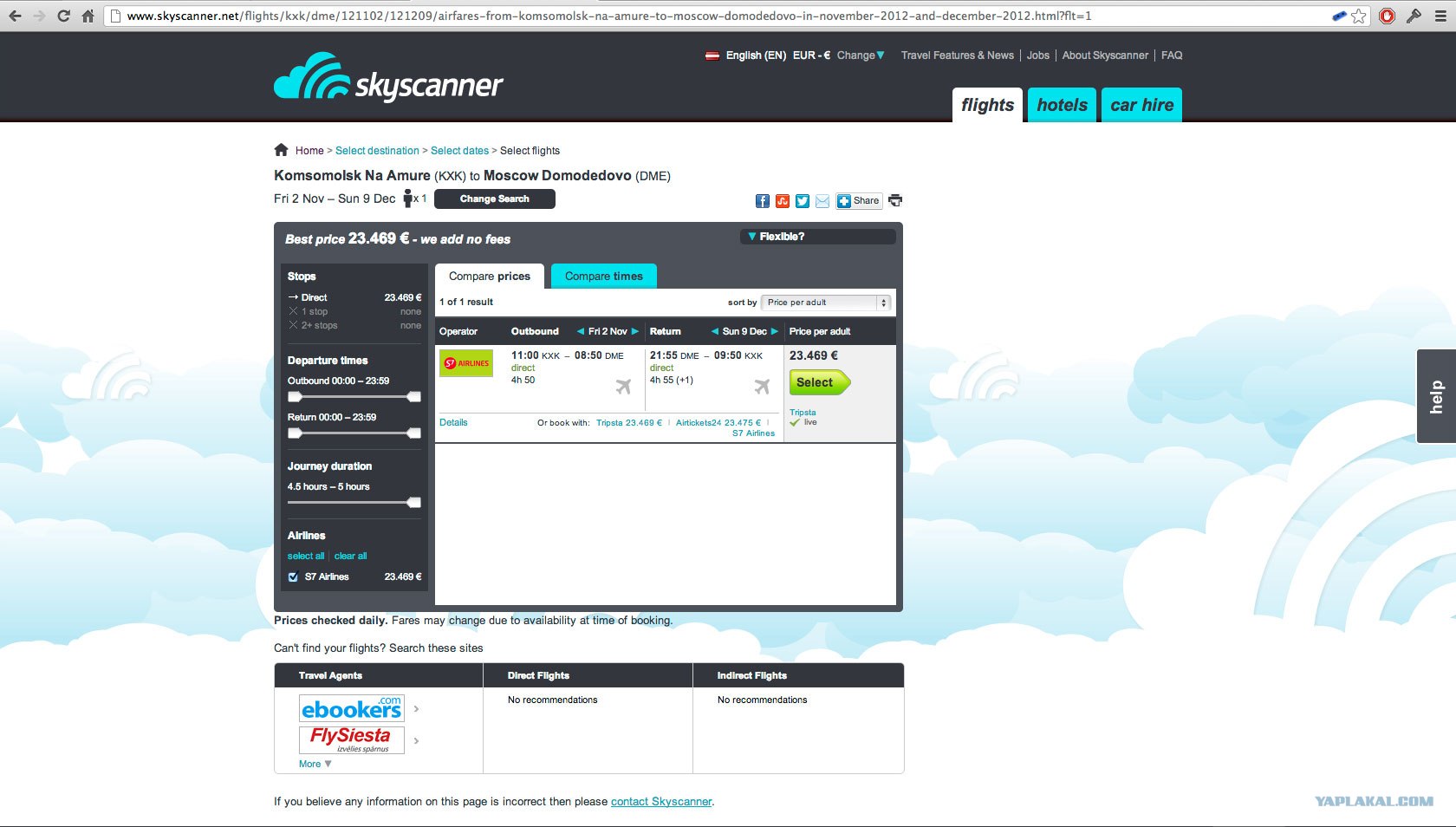The width and height of the screenshot is (1456, 827).
Task: Open the ebookers arrow link
Action: 416,709
